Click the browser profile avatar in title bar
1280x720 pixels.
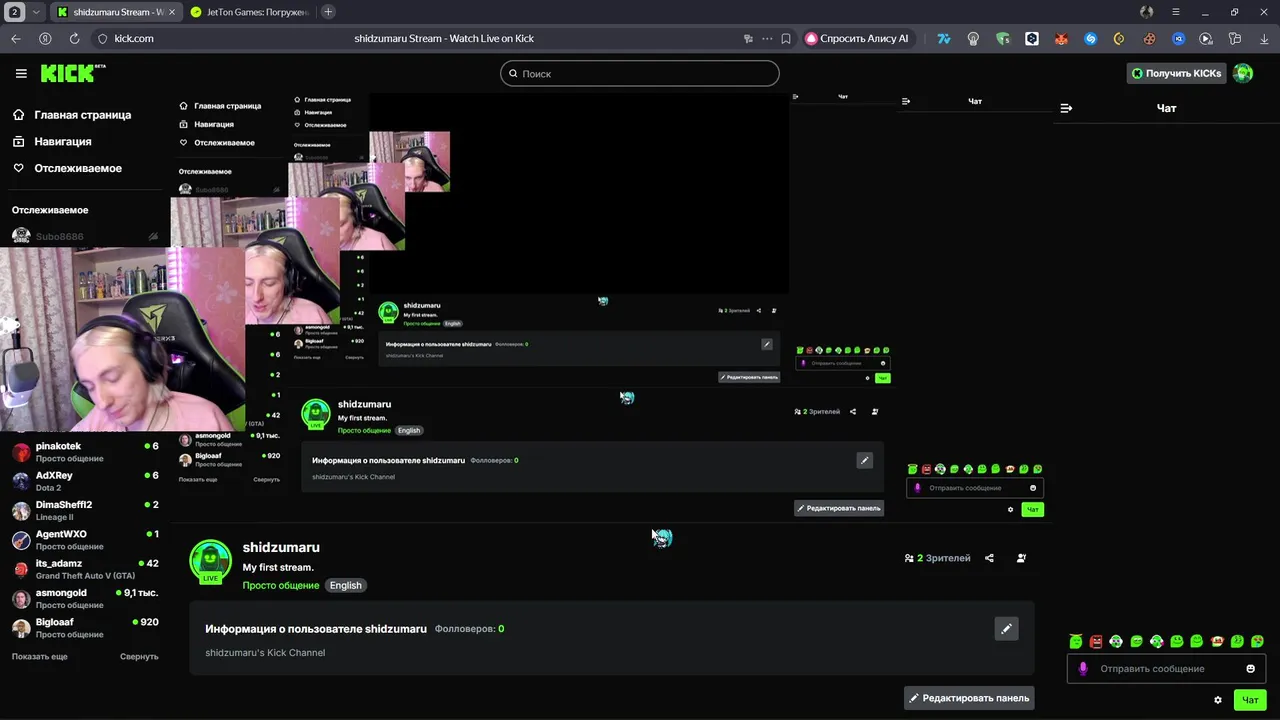pos(1147,12)
